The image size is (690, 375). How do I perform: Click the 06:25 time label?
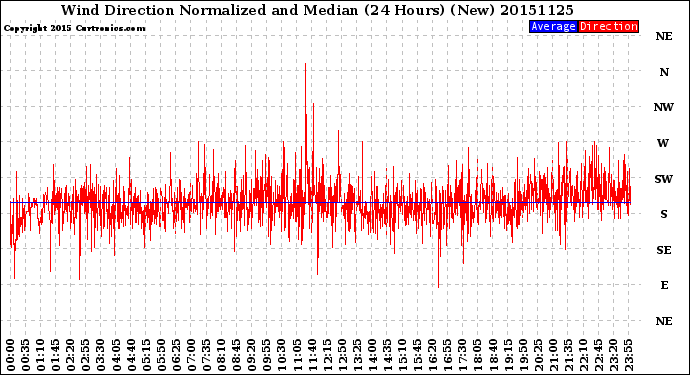(x=176, y=355)
